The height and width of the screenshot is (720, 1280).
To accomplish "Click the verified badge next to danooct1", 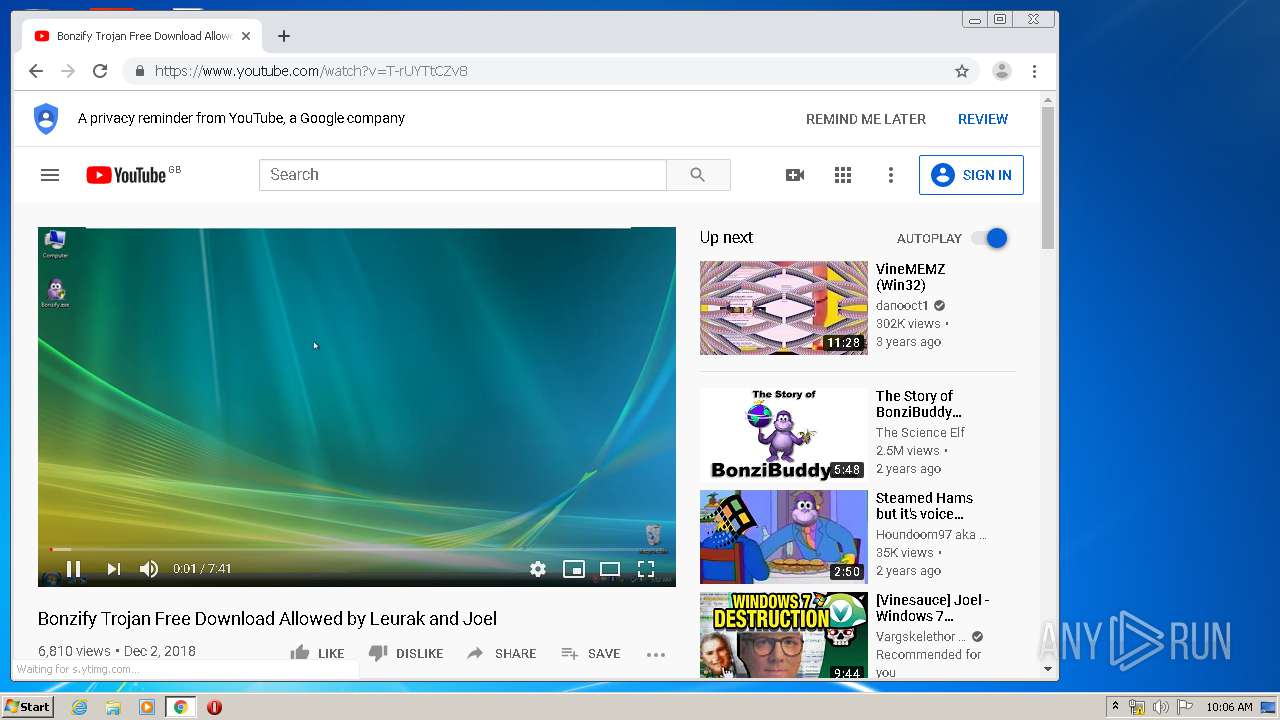I will (x=939, y=306).
